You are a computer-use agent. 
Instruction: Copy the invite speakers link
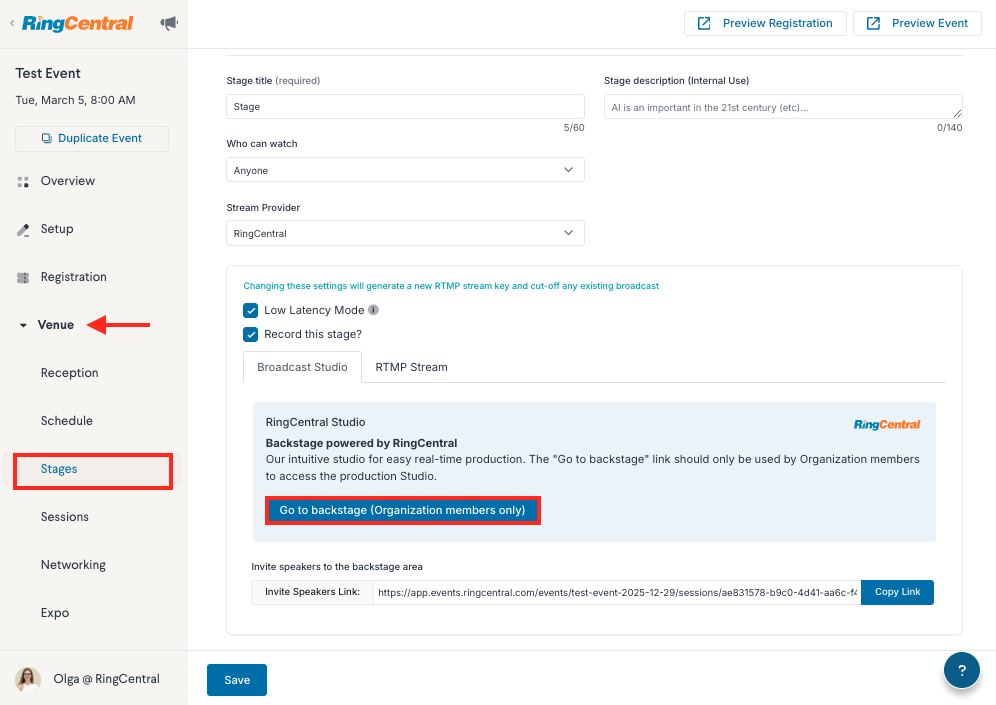[897, 592]
